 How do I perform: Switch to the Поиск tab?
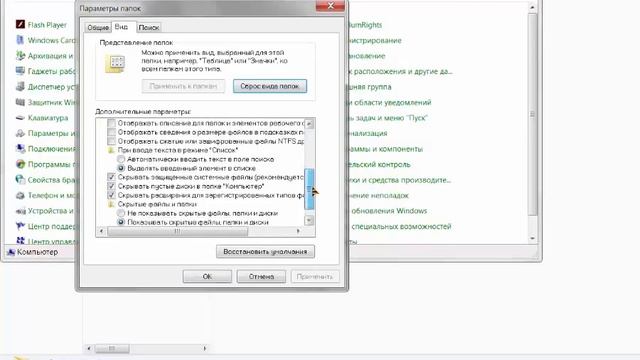(x=149, y=27)
